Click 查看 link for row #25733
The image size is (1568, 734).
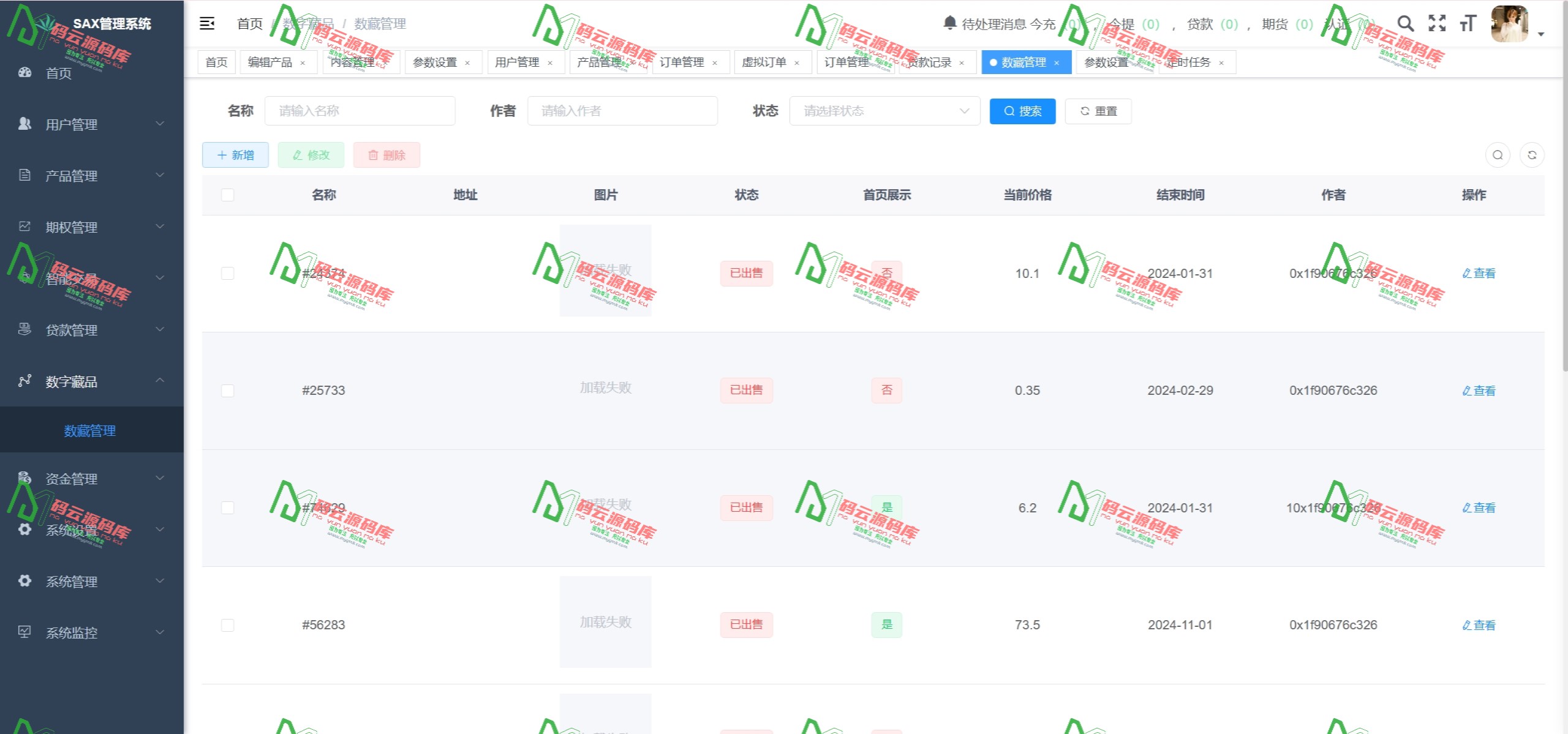pos(1479,391)
